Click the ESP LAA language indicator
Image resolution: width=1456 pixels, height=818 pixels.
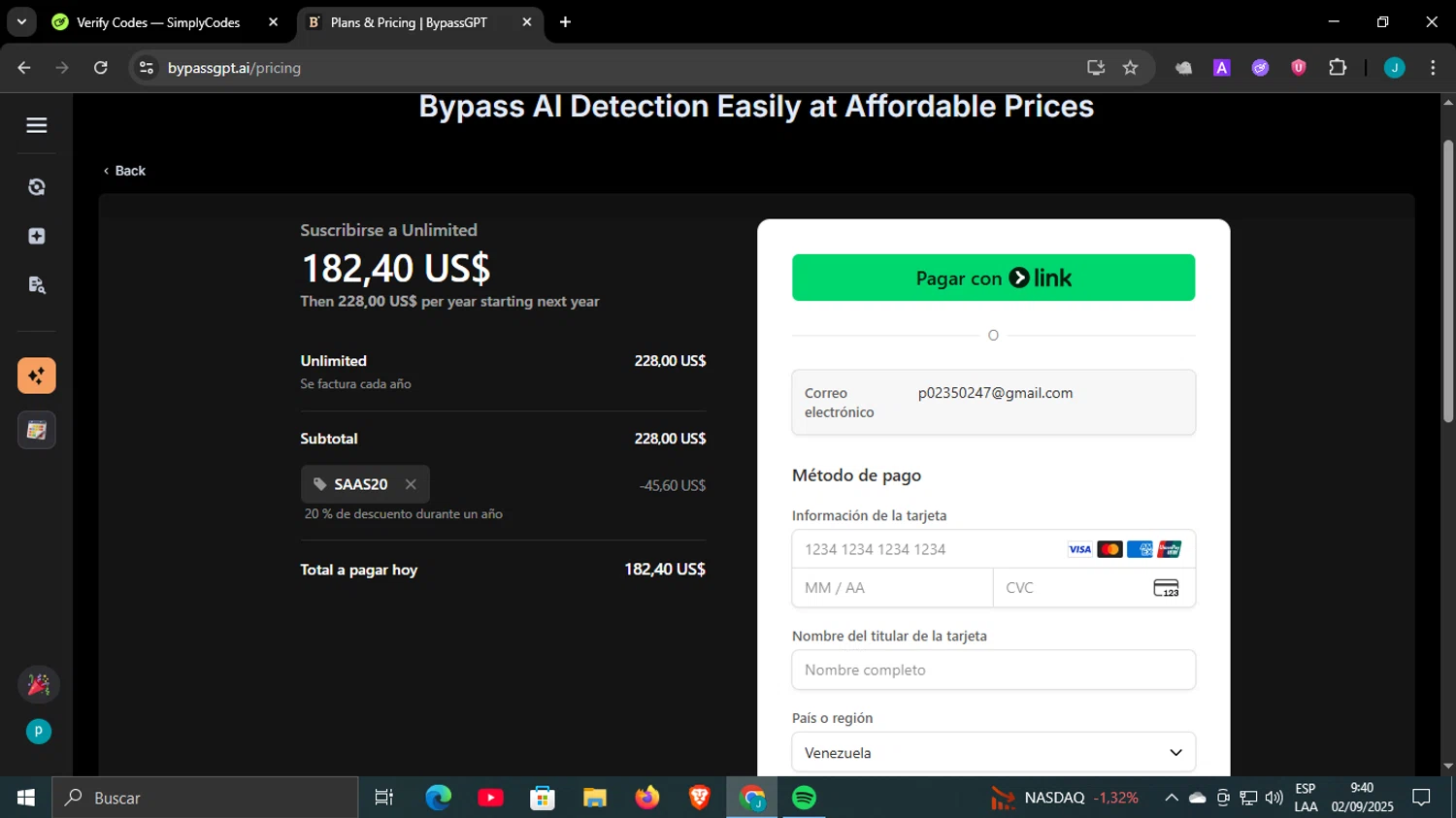click(1306, 798)
